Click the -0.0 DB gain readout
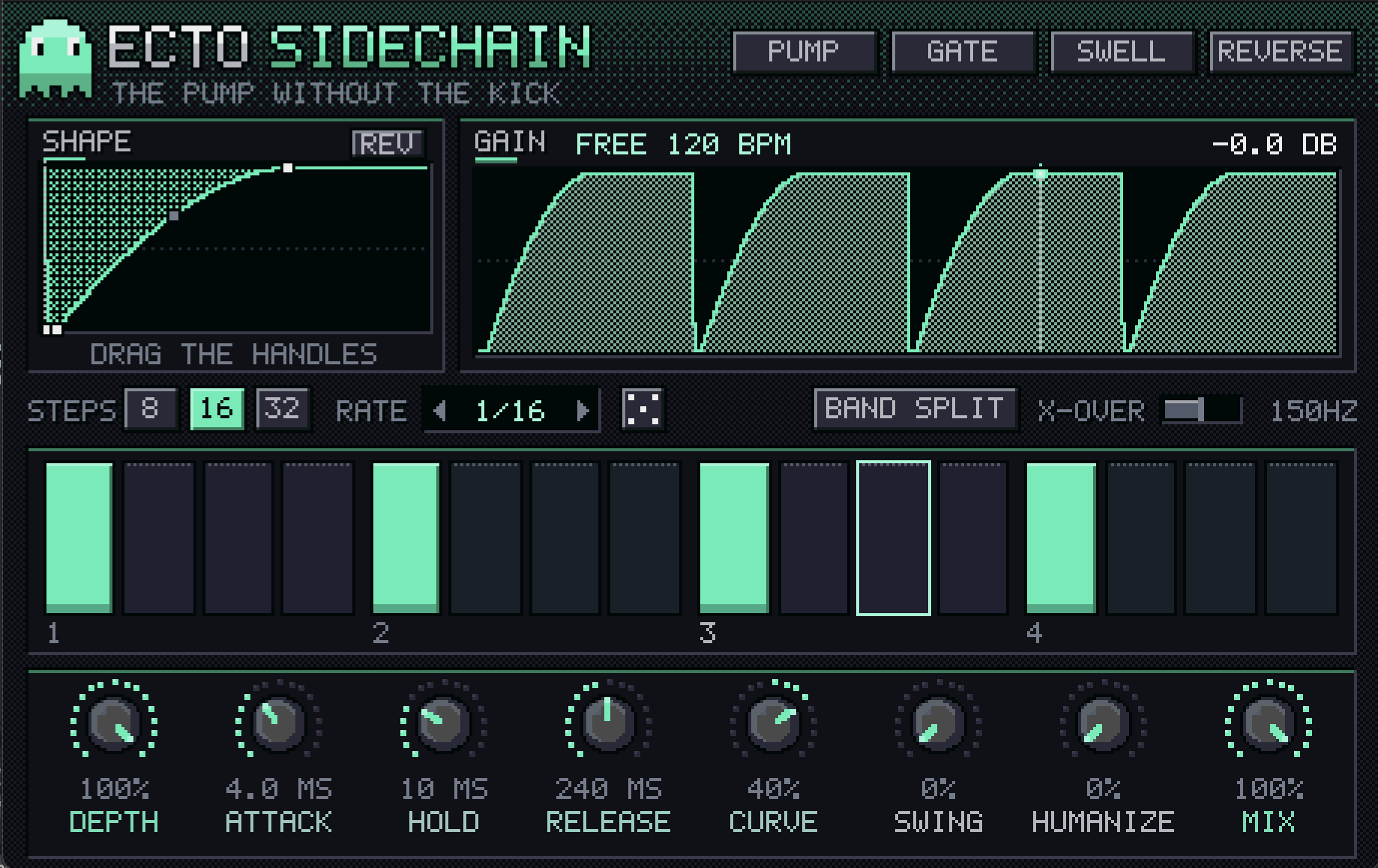The width and height of the screenshot is (1378, 868). pos(1274,144)
